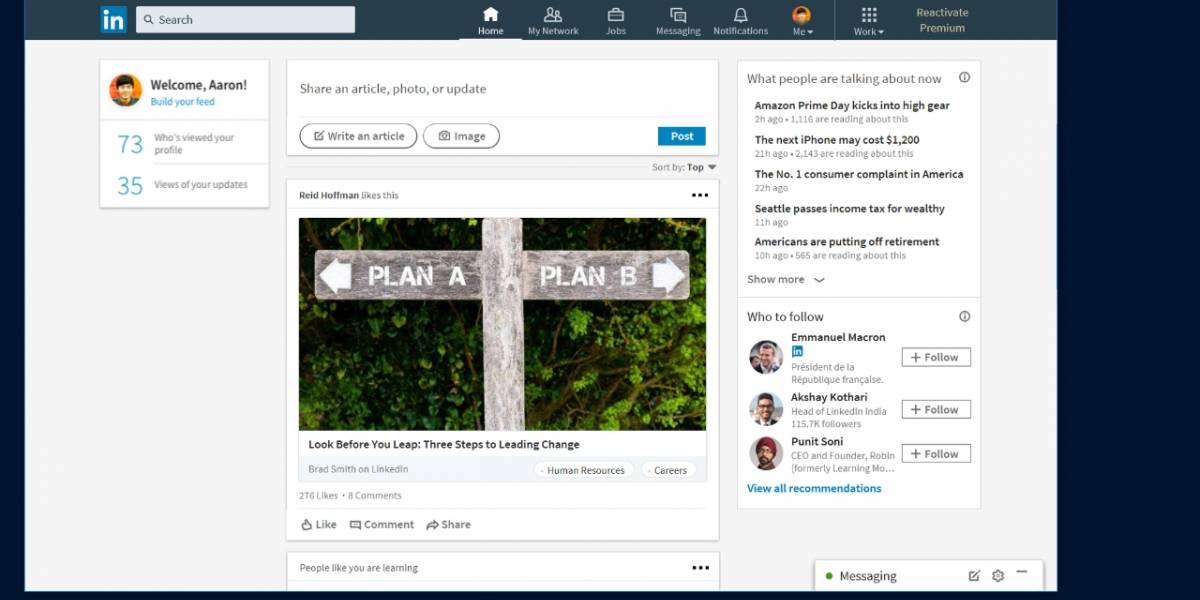Open Brad Smith on LinkedIn author link
1200x600 pixels.
[x=358, y=469]
